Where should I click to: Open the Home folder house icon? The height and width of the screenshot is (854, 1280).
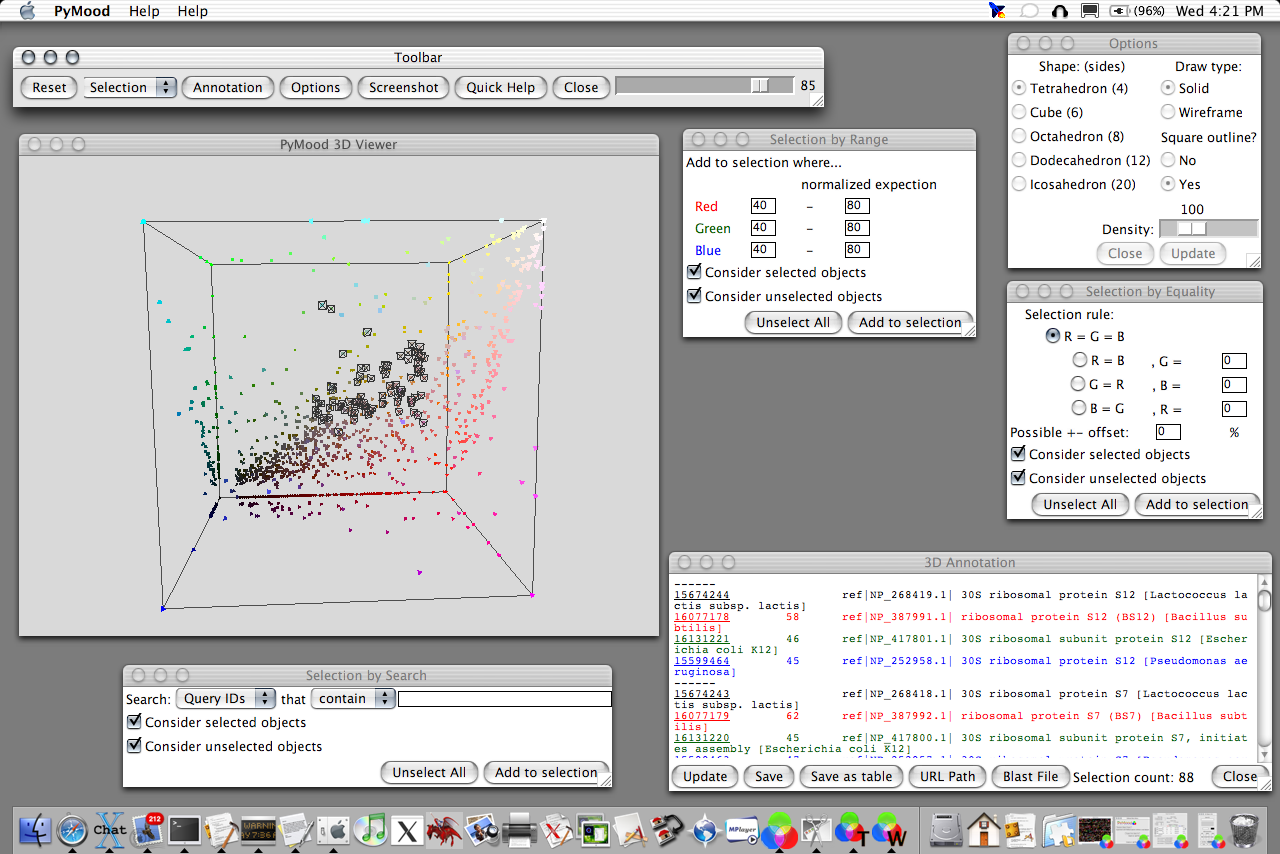(x=984, y=829)
